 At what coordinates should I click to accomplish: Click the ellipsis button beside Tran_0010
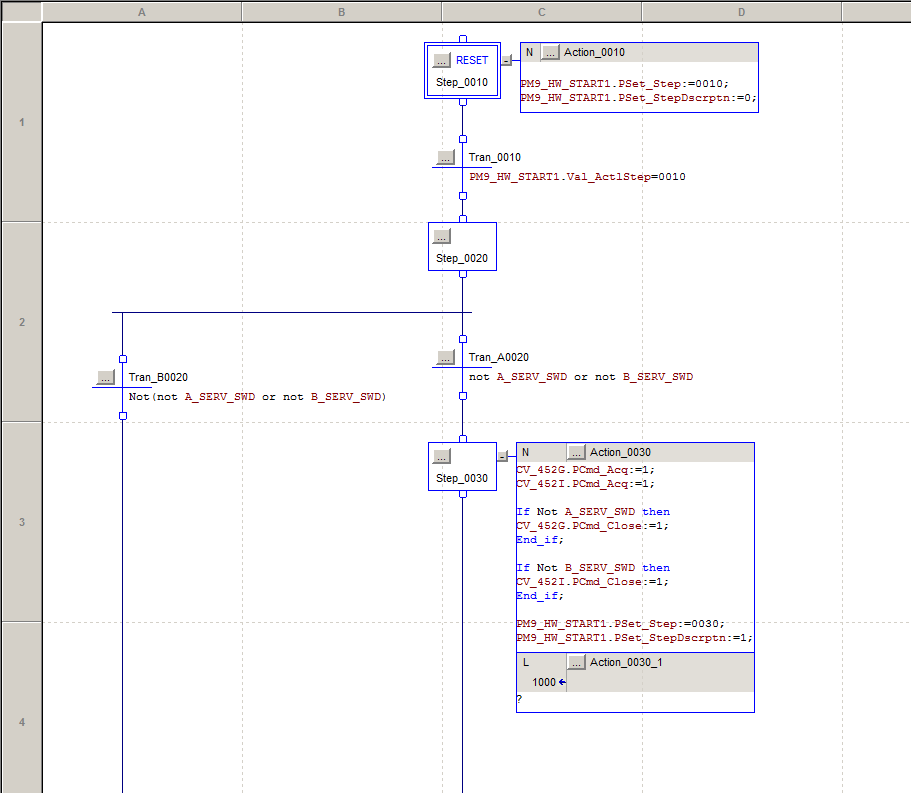click(446, 157)
